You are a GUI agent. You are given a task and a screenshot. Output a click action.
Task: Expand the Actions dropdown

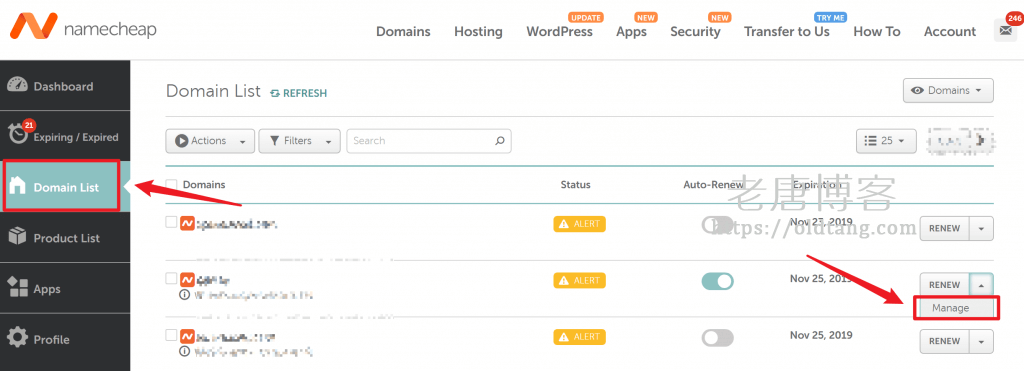(210, 140)
